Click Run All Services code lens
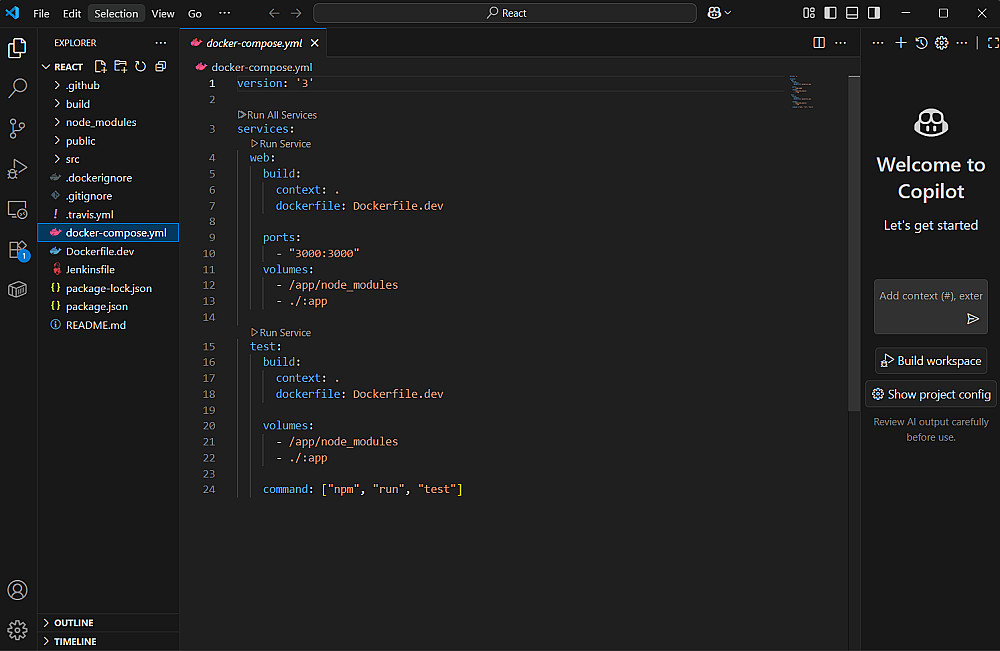The image size is (1000, 651). (281, 115)
